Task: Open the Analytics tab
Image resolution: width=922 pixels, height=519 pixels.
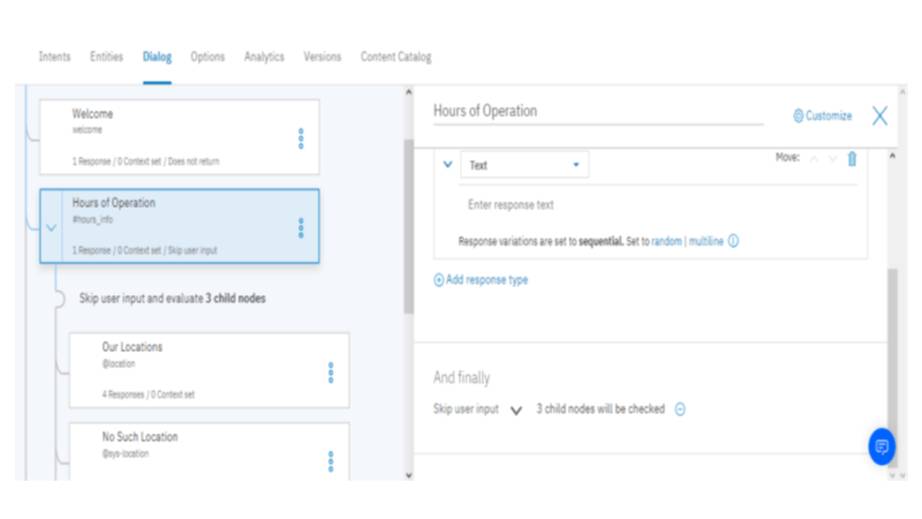Action: (x=264, y=57)
